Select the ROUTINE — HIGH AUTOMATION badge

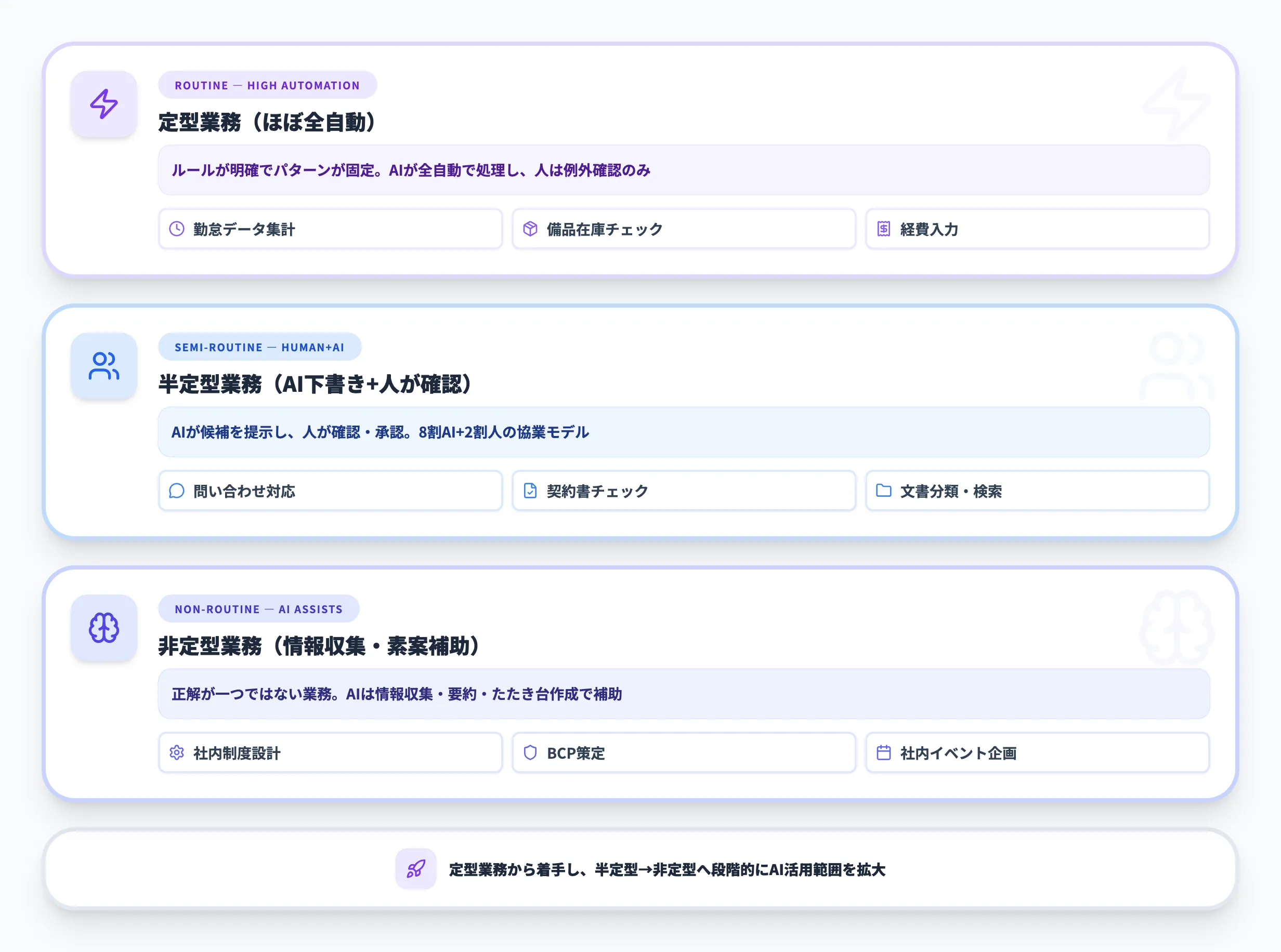268,85
